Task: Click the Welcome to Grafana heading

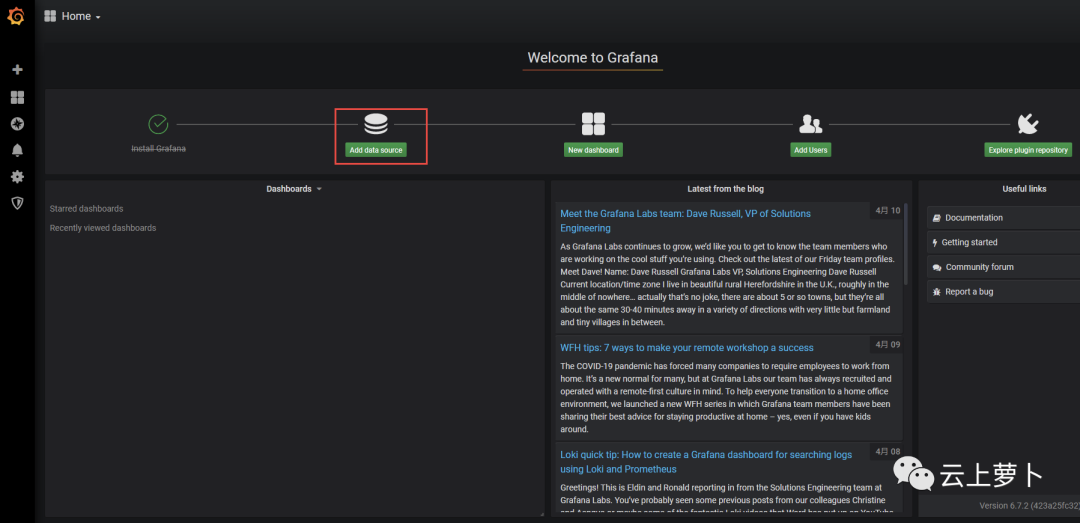Action: pos(592,58)
